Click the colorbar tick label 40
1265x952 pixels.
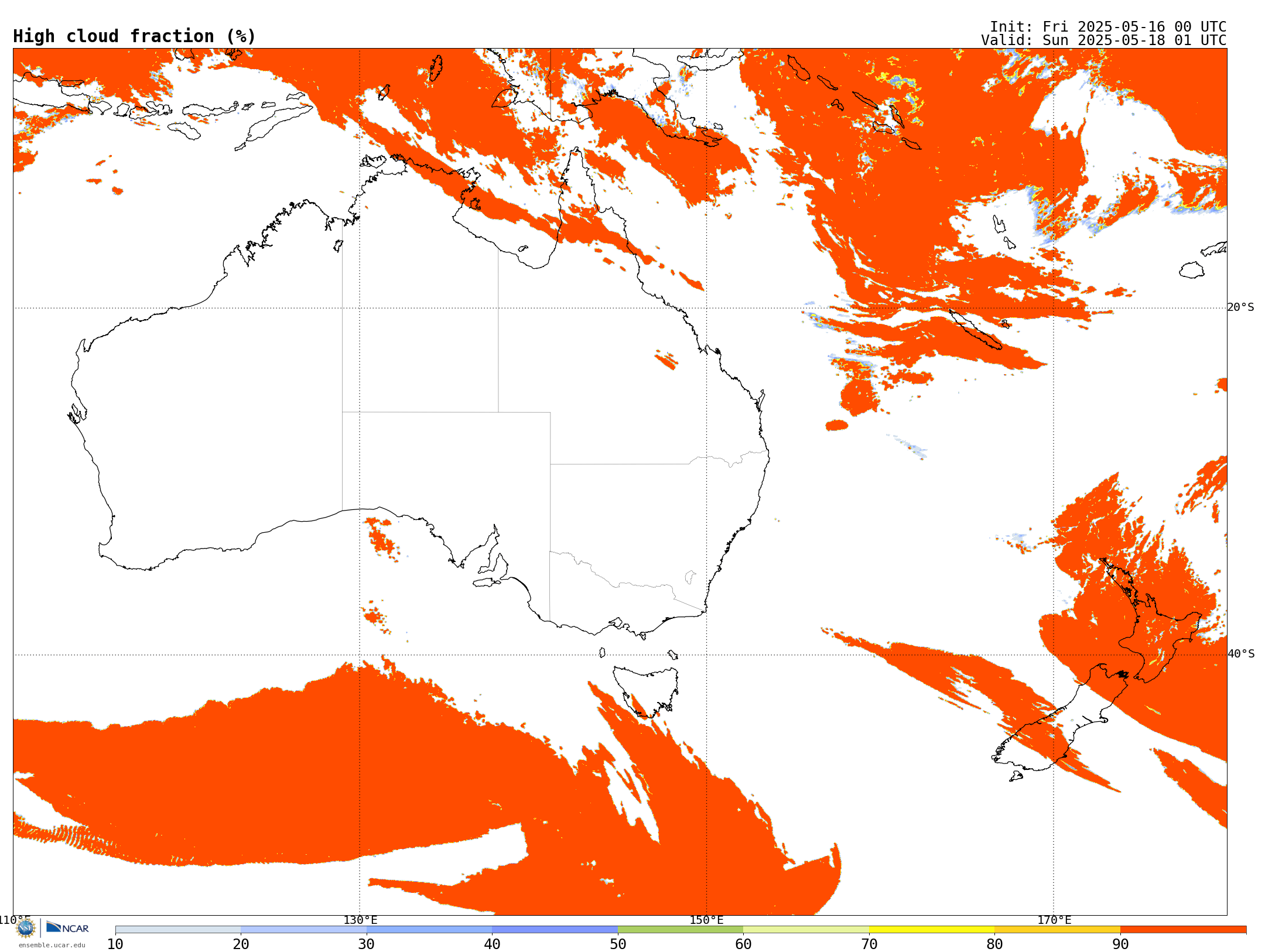492,944
